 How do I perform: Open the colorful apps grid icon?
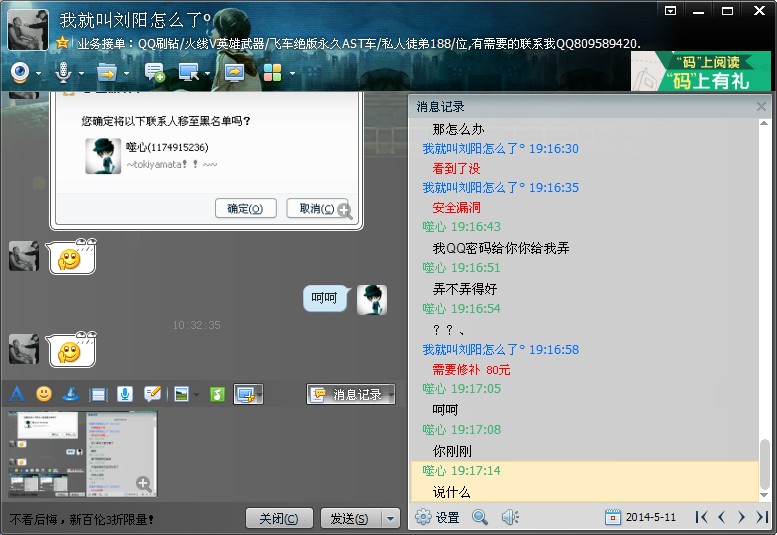coord(273,73)
